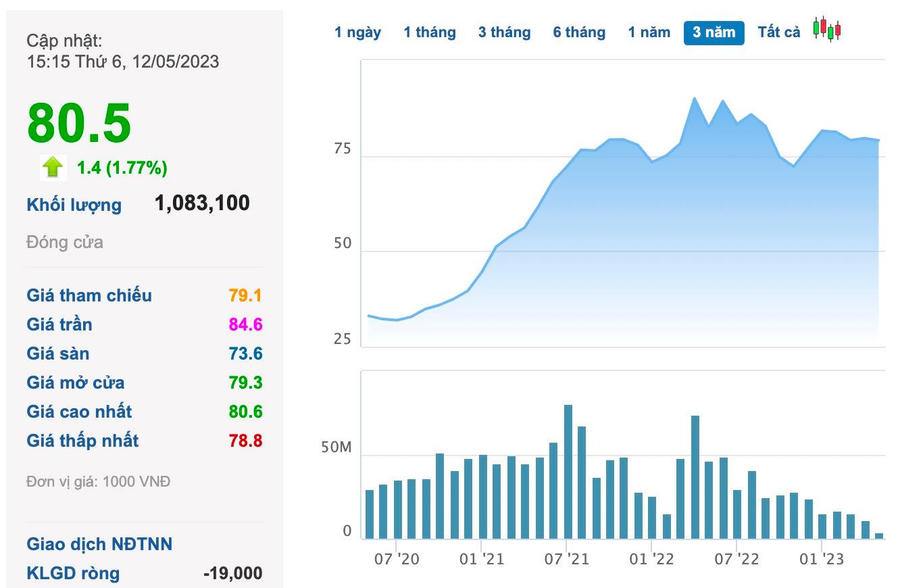Click the '01 '23' x-axis date label

[822, 558]
